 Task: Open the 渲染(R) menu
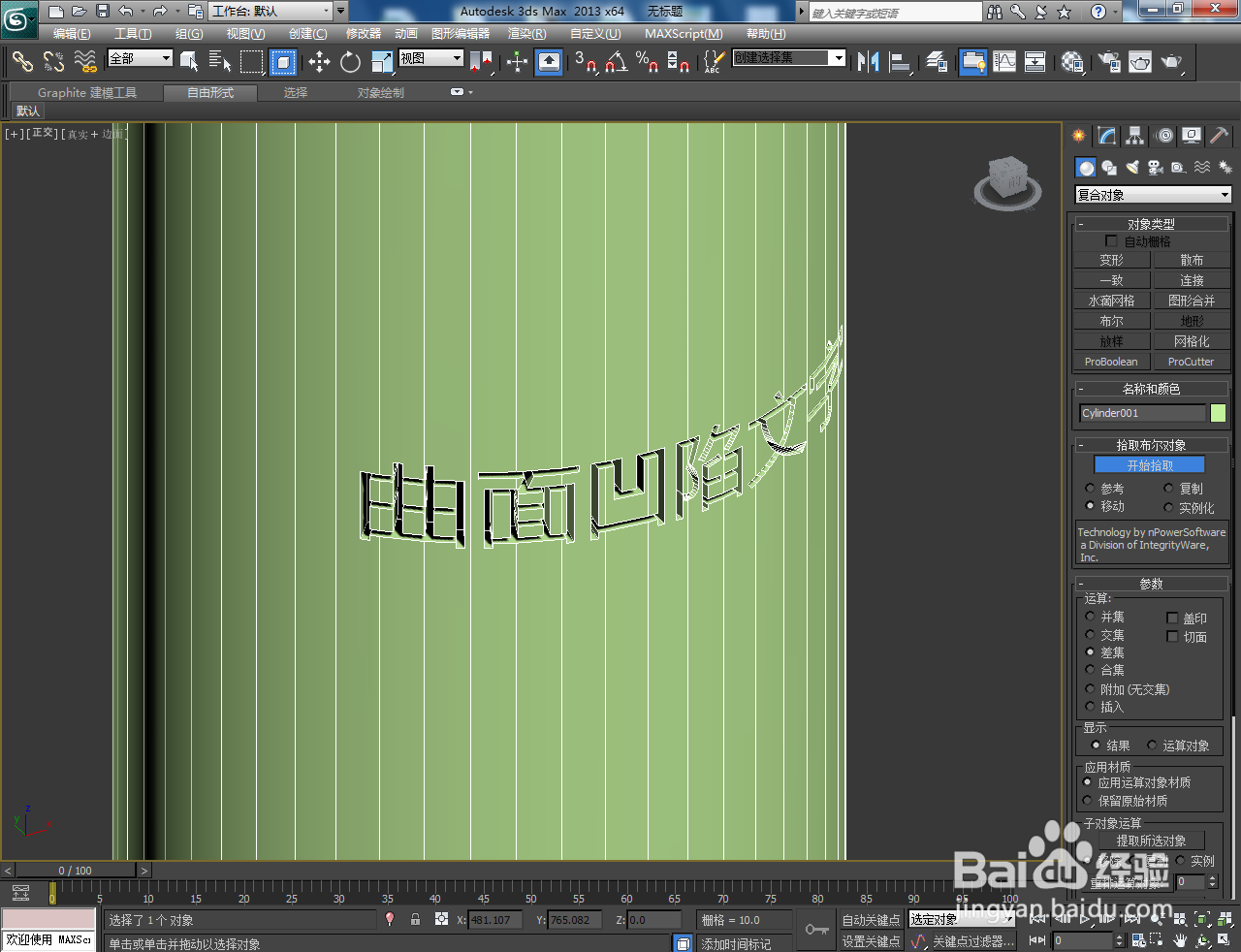click(527, 34)
